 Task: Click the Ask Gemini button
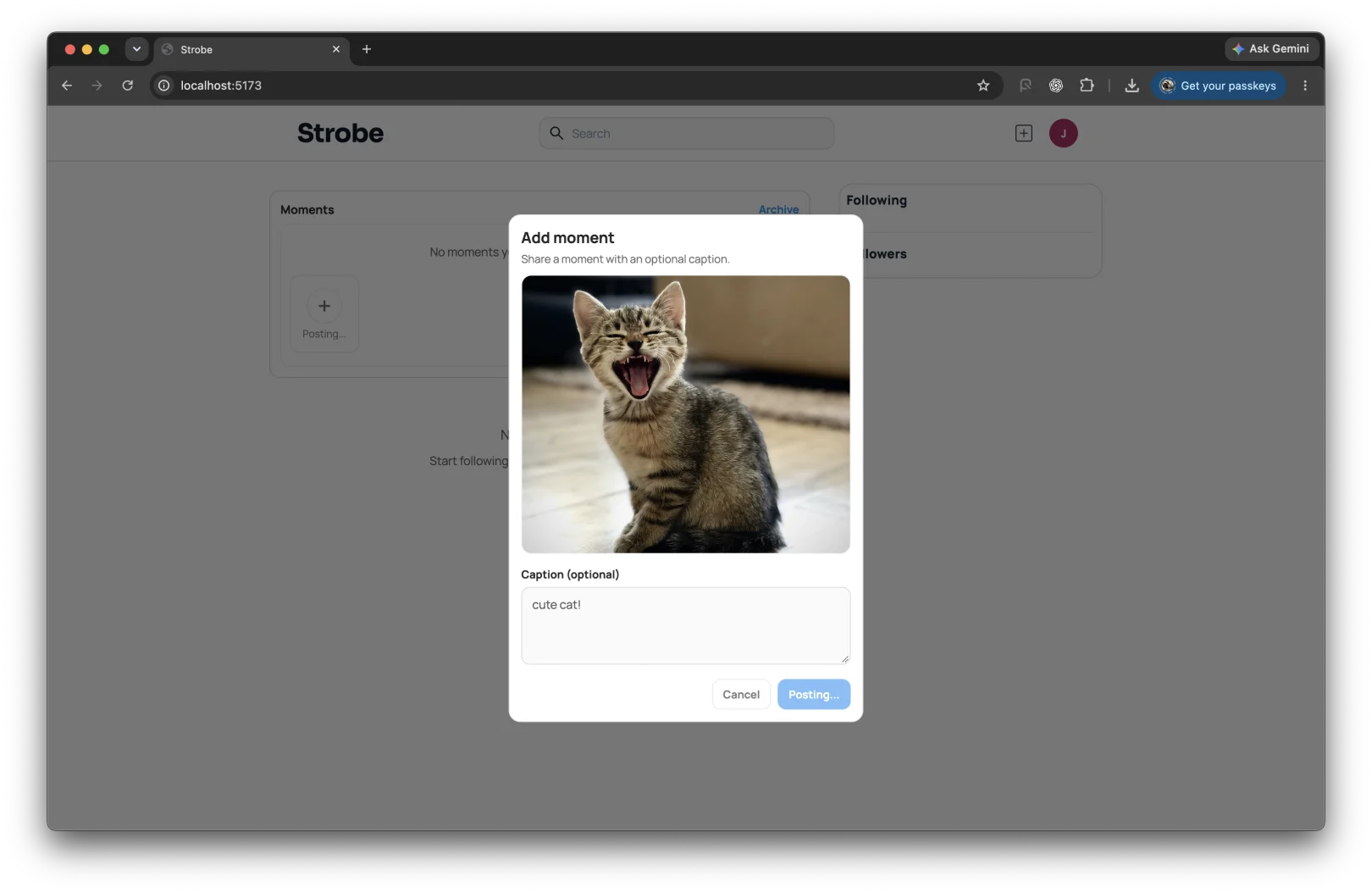pos(1271,49)
